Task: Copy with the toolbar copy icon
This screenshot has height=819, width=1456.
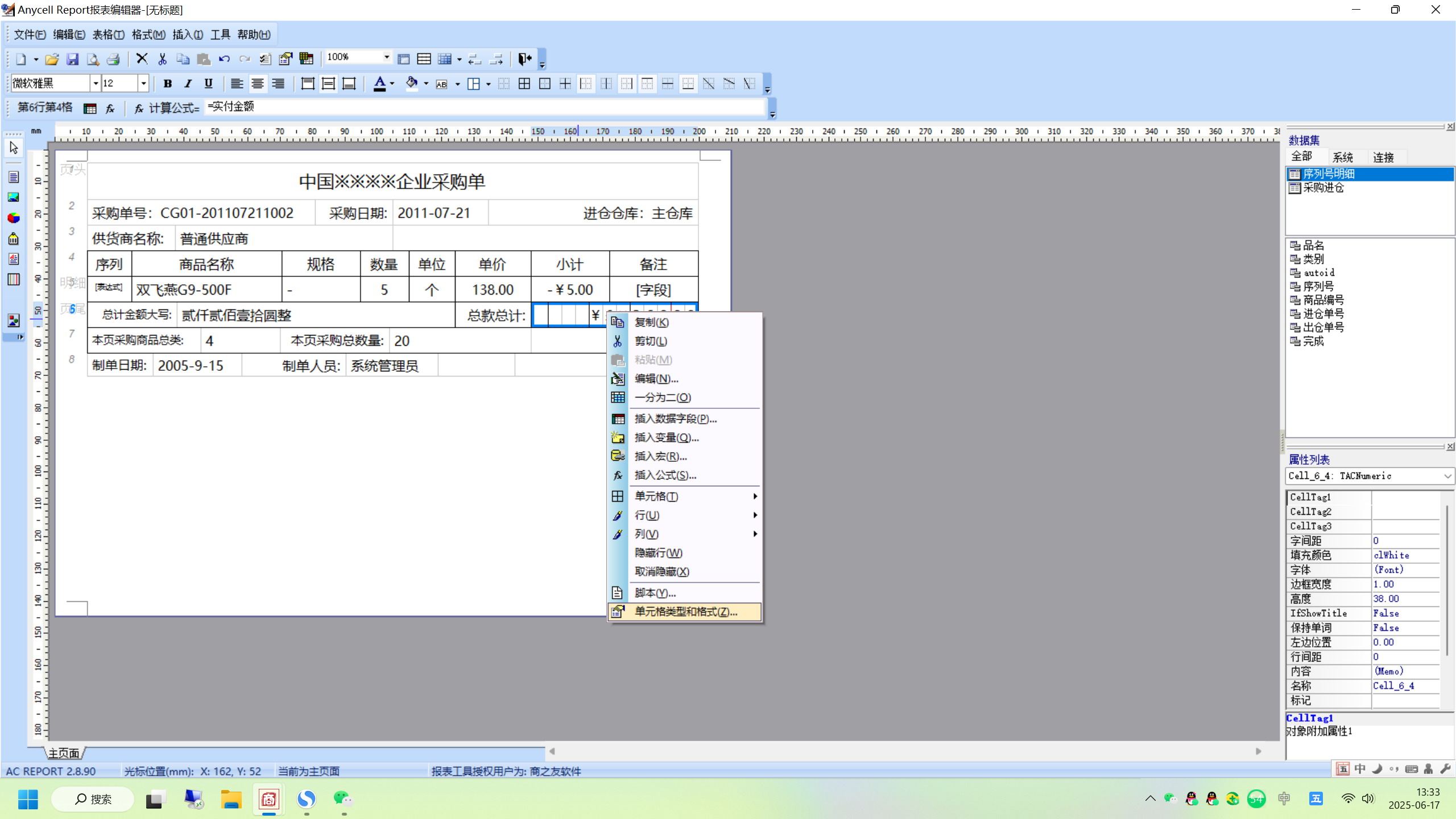Action: pyautogui.click(x=183, y=59)
